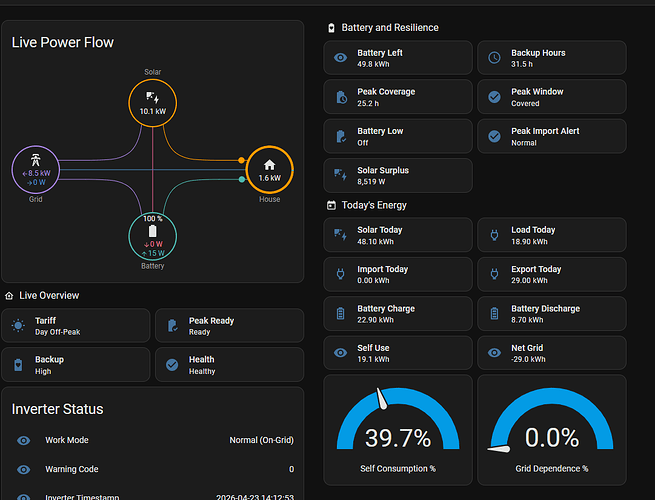Click the House icon in power flow
655x500 pixels.
pos(269,165)
